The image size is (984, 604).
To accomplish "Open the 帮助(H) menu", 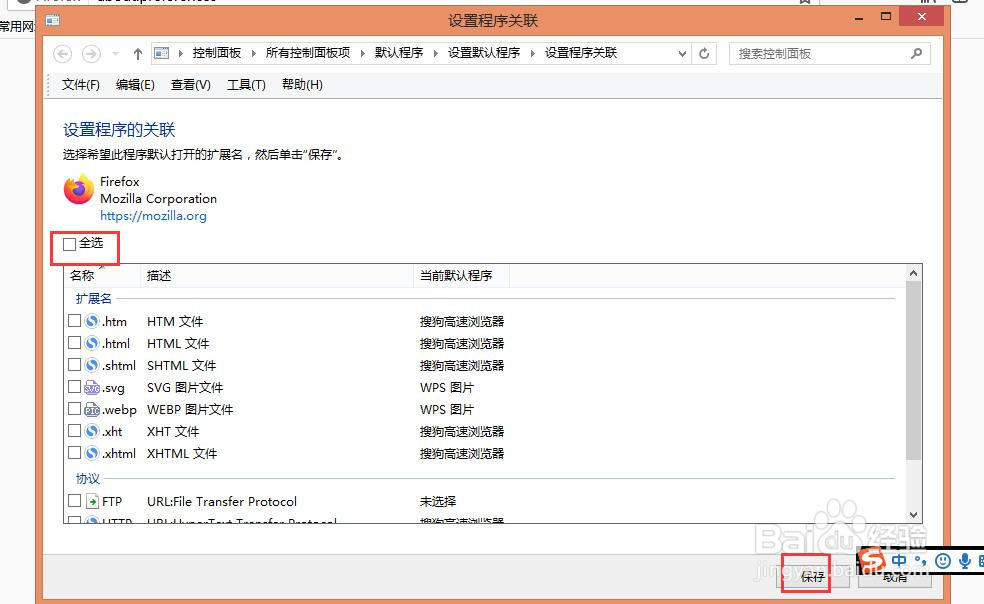I will [x=302, y=85].
